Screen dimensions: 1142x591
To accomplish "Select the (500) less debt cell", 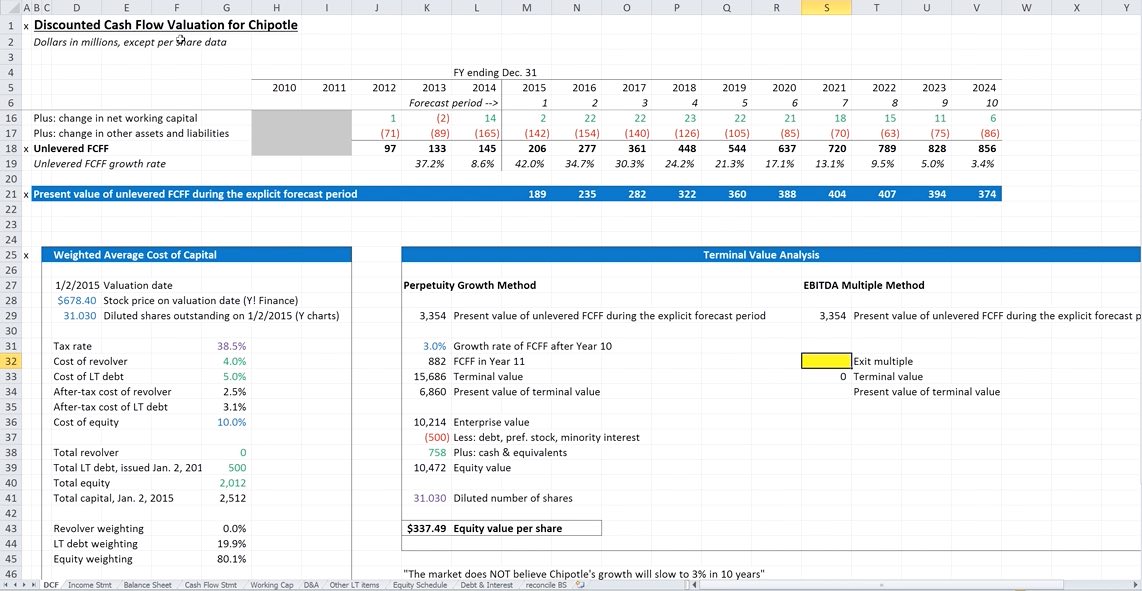I will (x=435, y=437).
